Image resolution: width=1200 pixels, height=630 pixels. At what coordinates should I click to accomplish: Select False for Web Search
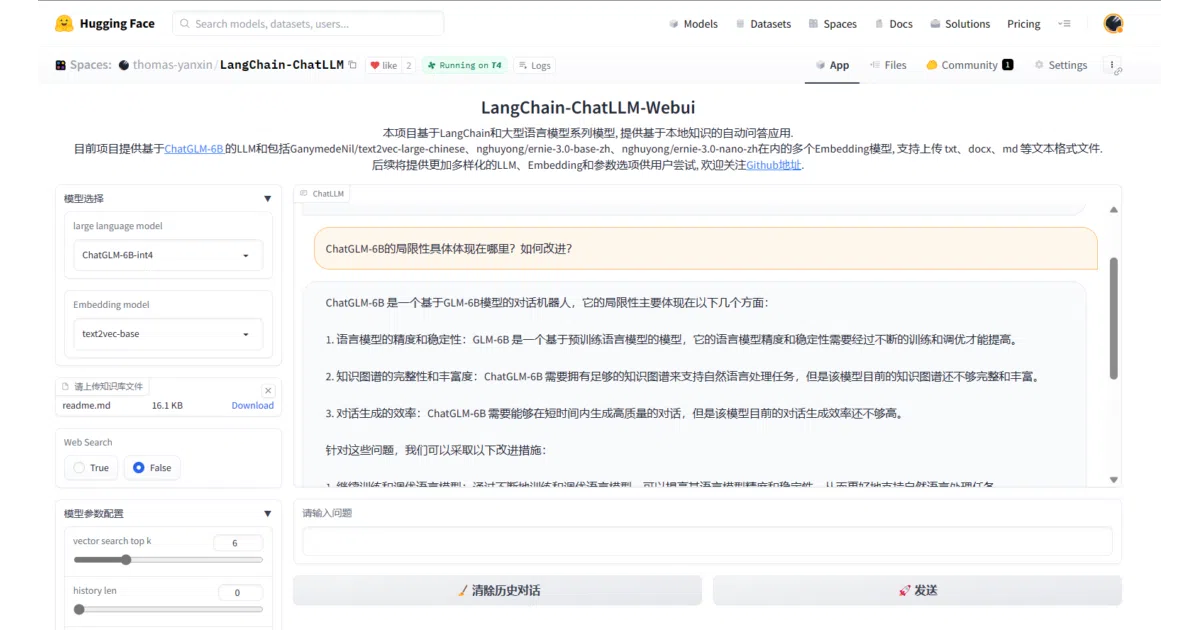pyautogui.click(x=151, y=467)
